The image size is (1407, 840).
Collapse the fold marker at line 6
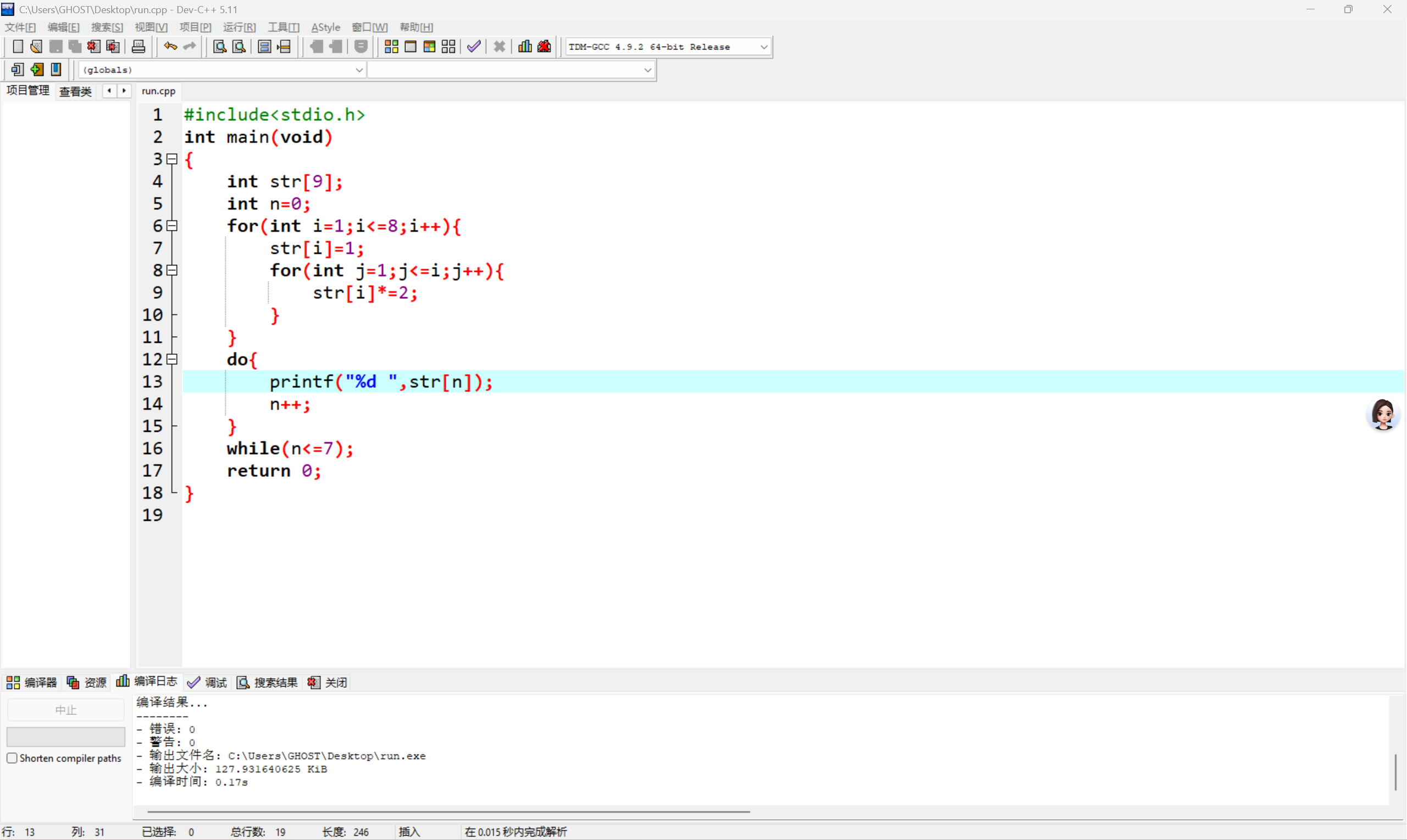(172, 226)
